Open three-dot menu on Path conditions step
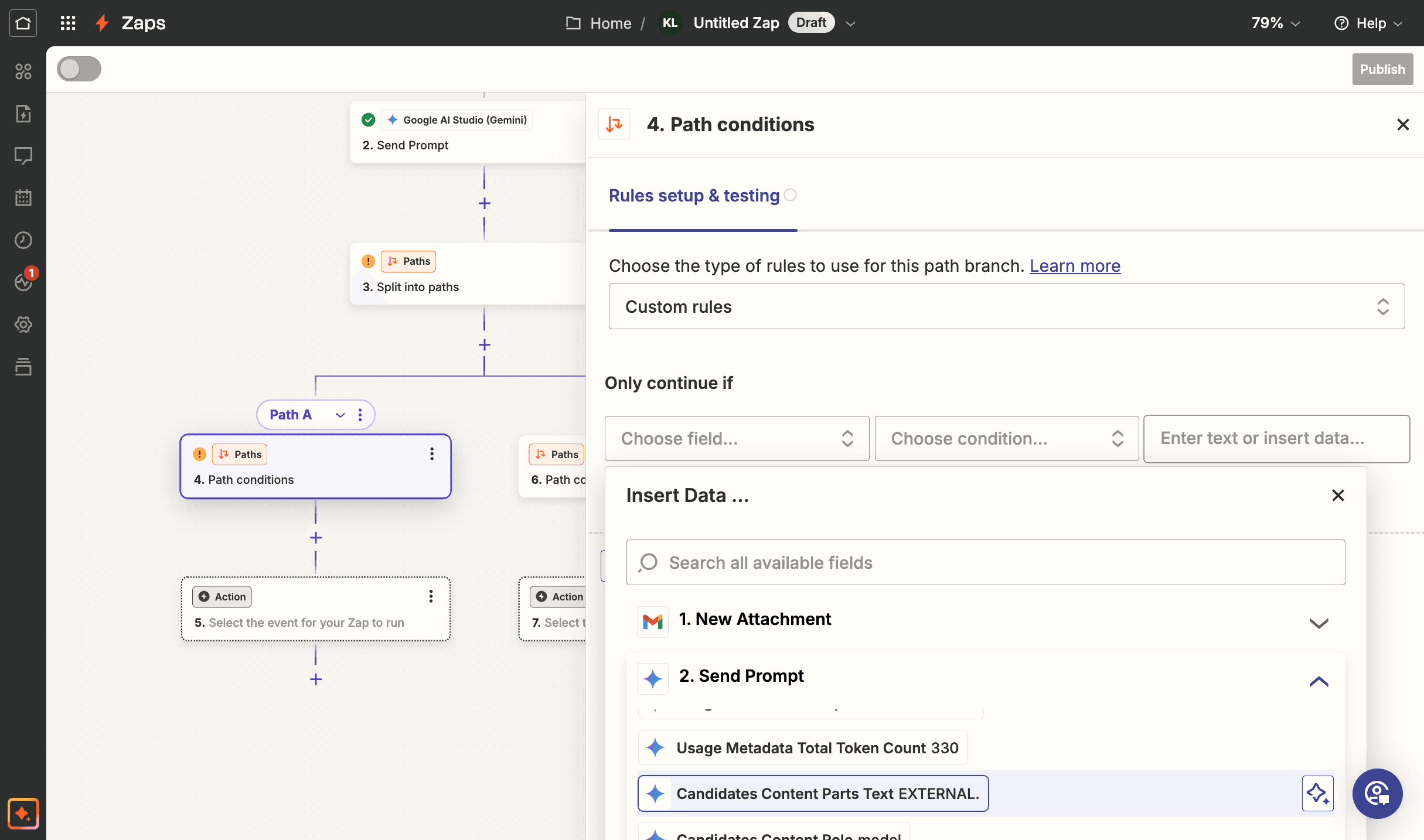 coord(432,454)
